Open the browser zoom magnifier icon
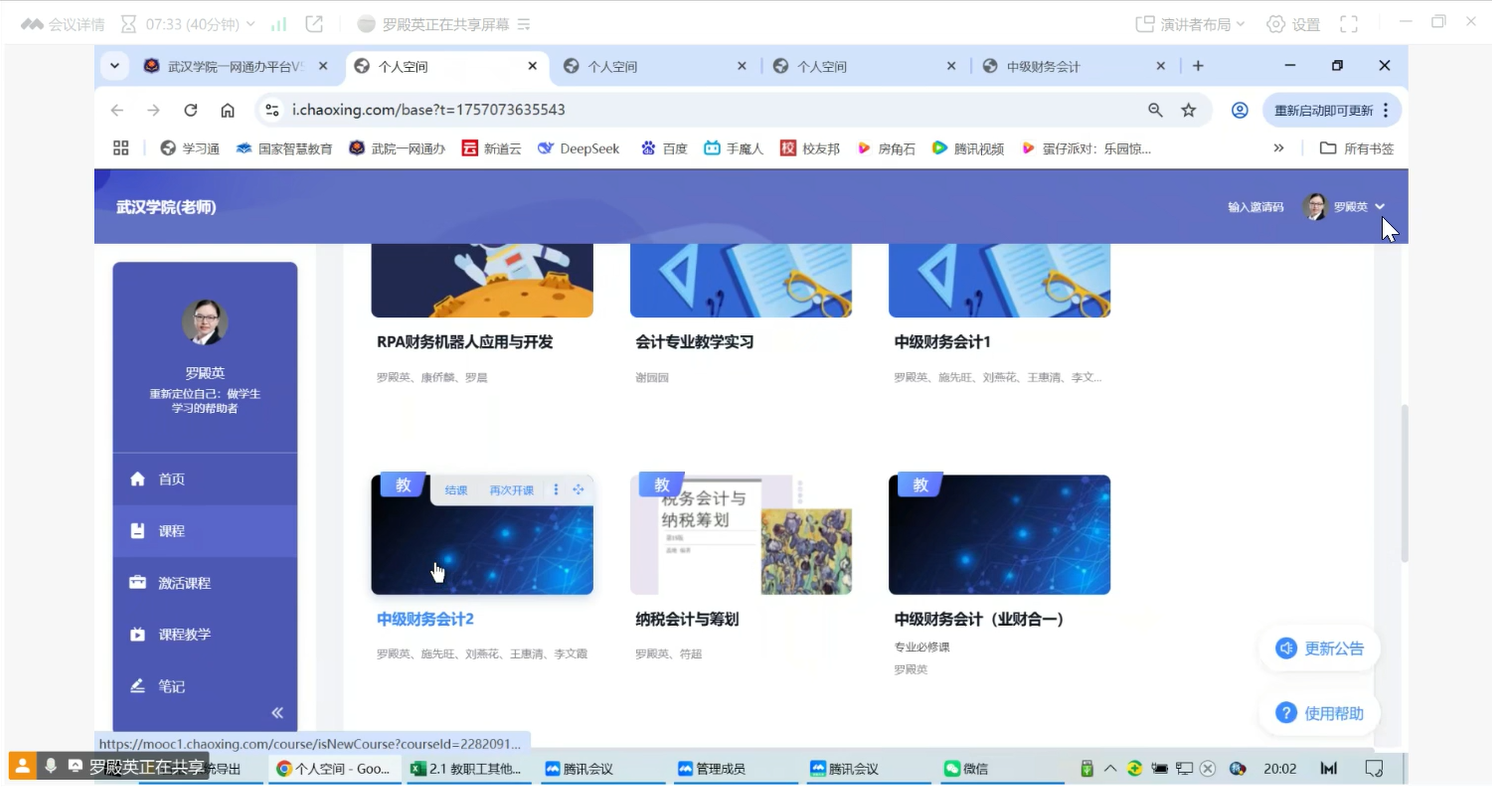1492x787 pixels. (1155, 110)
